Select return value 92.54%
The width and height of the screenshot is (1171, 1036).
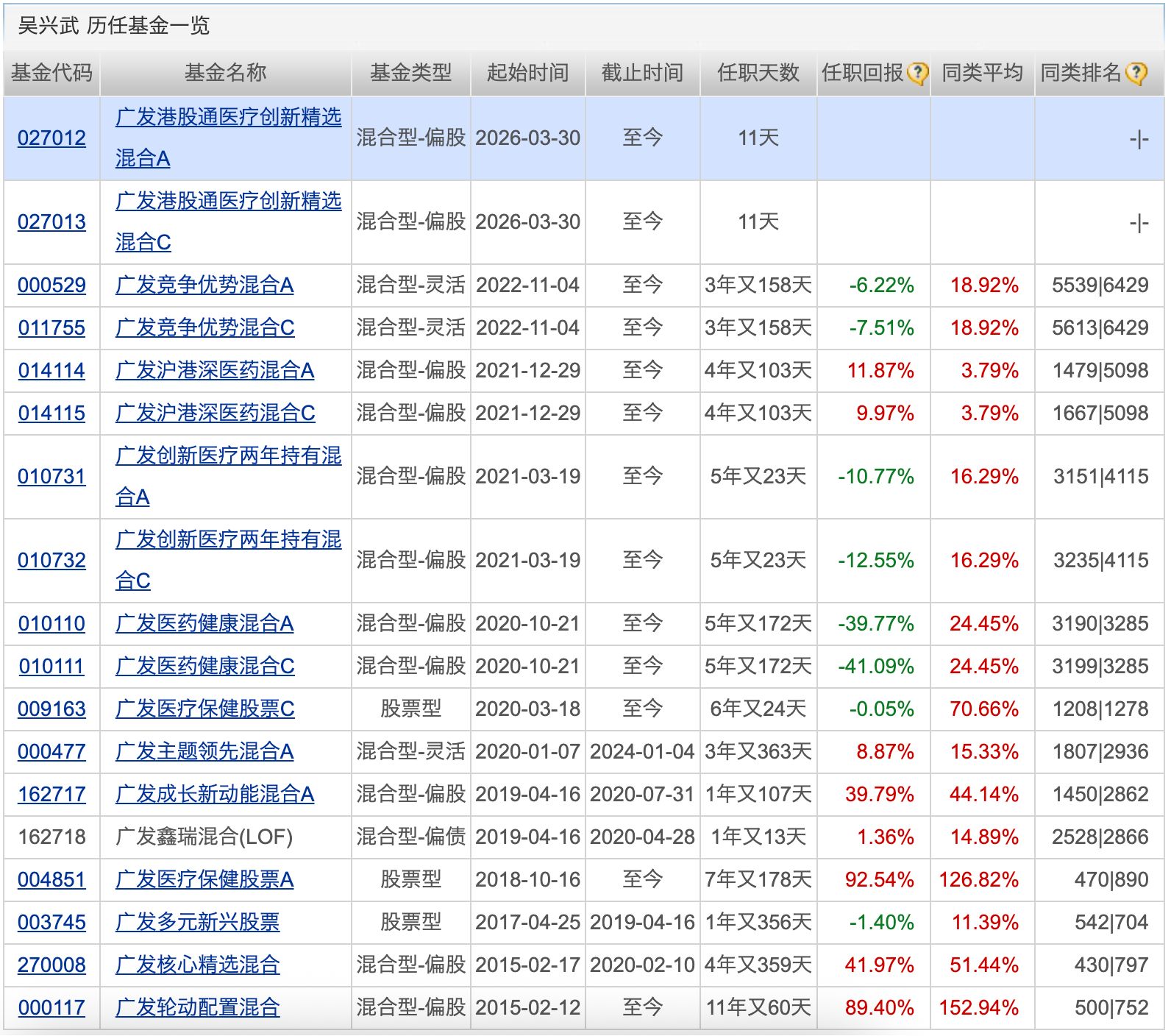[880, 880]
